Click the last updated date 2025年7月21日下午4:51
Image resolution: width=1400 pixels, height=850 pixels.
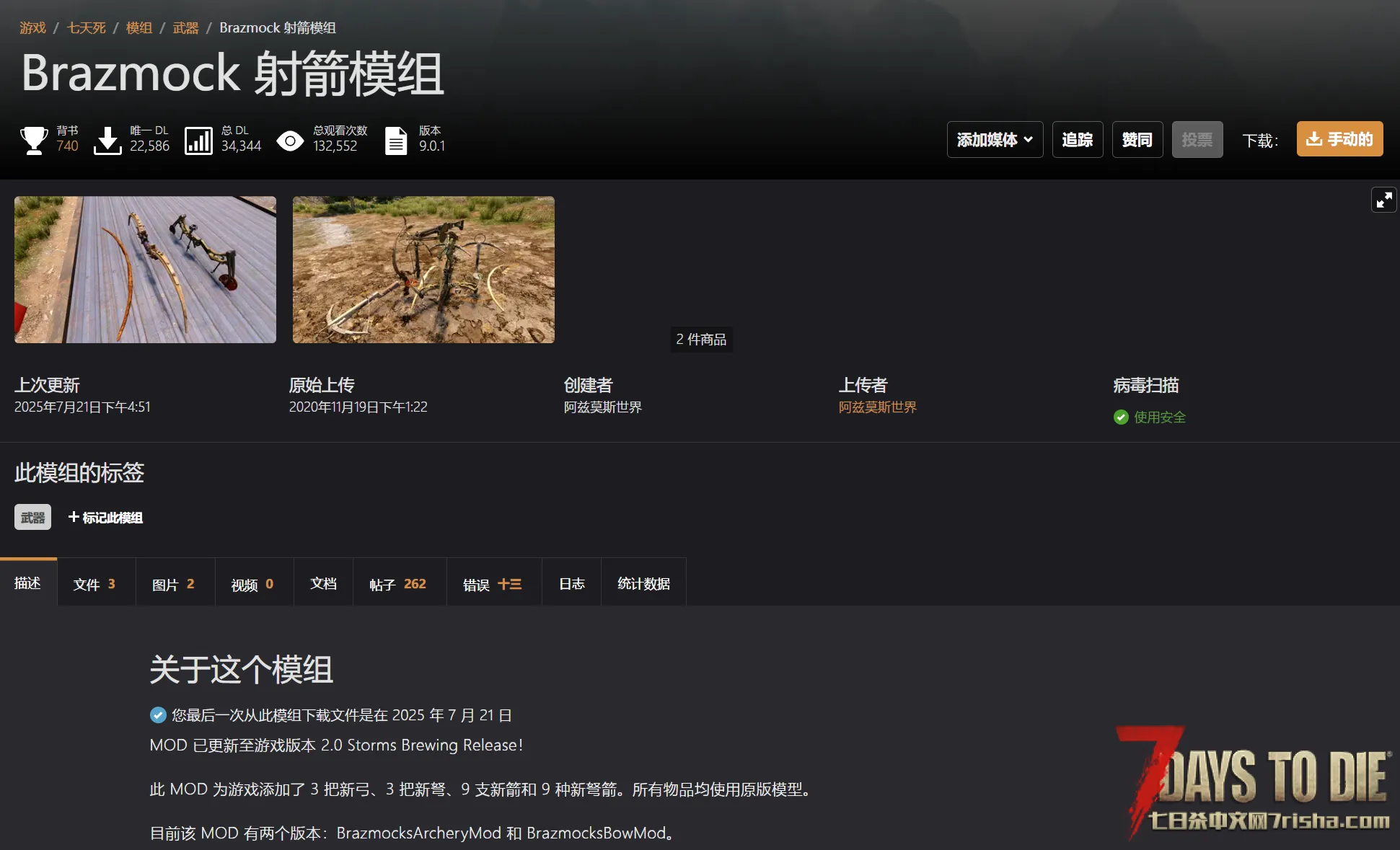click(82, 407)
